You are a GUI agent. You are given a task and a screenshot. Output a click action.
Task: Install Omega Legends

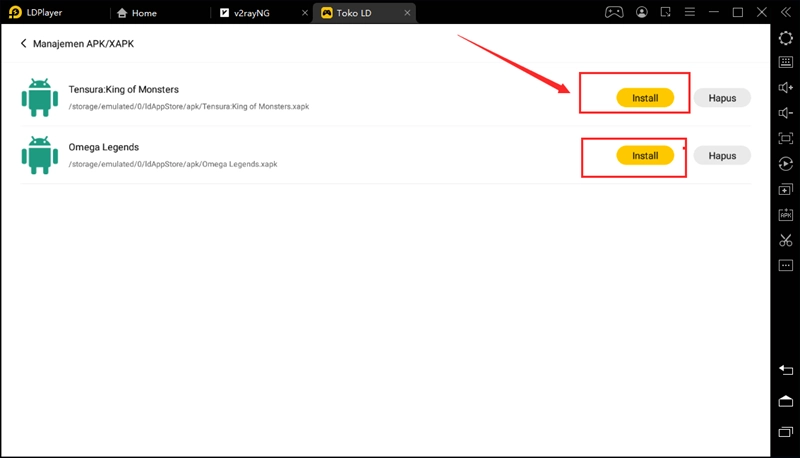(x=645, y=156)
